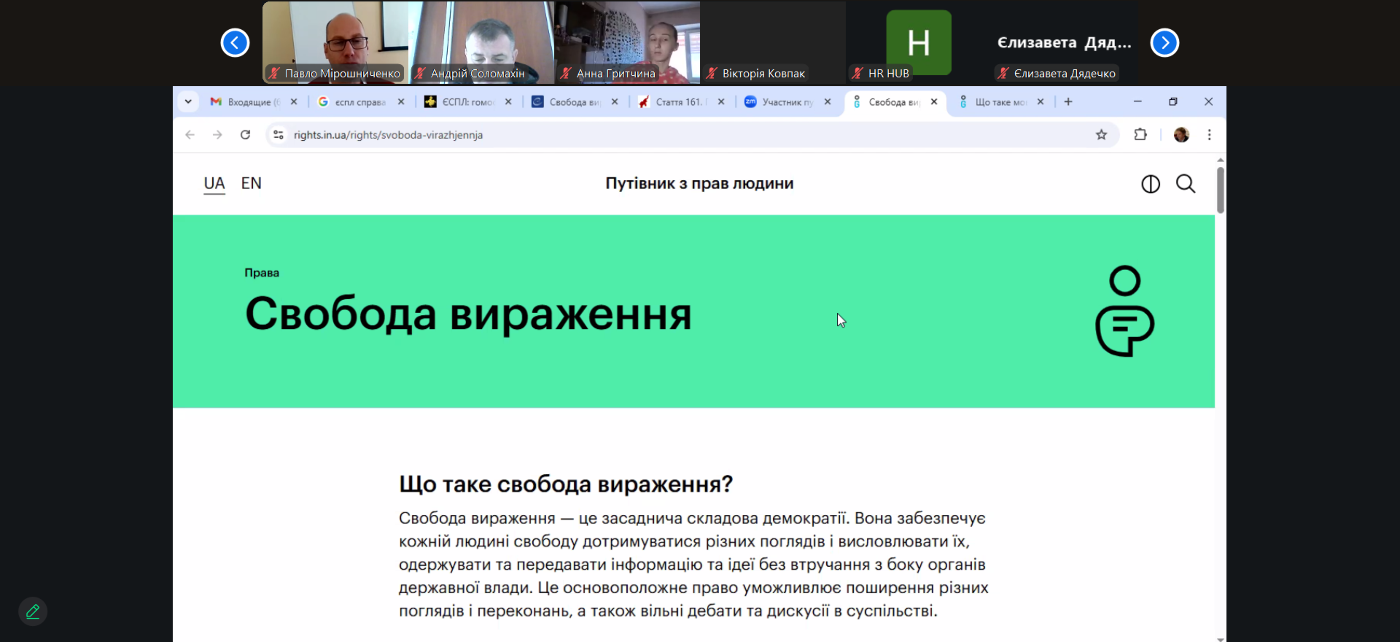The width and height of the screenshot is (1400, 642).
Task: Toggle the site contrast mode icon
Action: (1151, 184)
